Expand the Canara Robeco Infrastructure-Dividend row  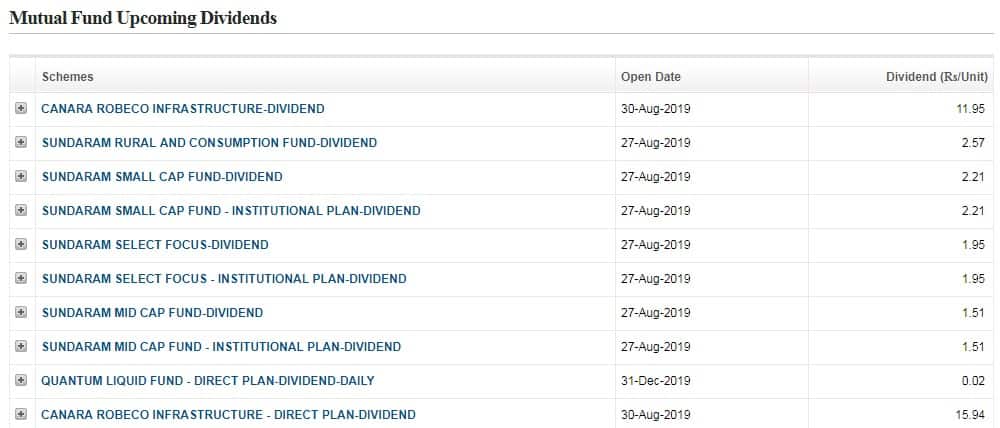pos(21,108)
